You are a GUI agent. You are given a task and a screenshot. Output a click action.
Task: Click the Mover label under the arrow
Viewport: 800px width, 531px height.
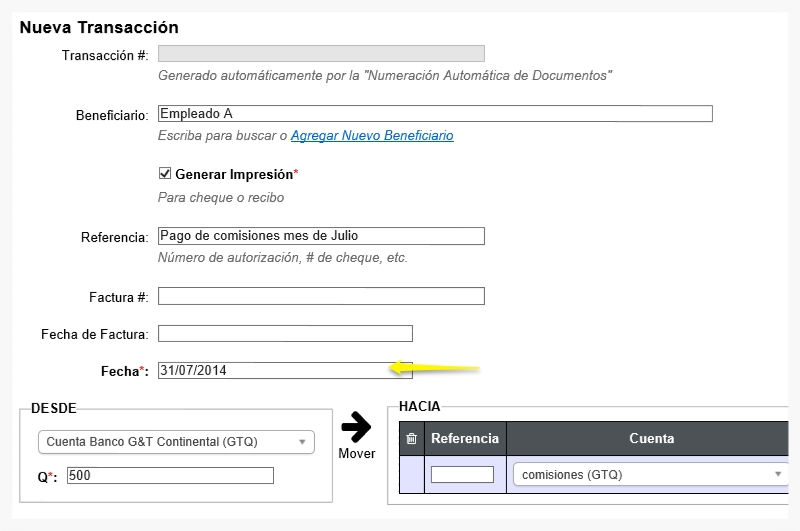point(357,453)
